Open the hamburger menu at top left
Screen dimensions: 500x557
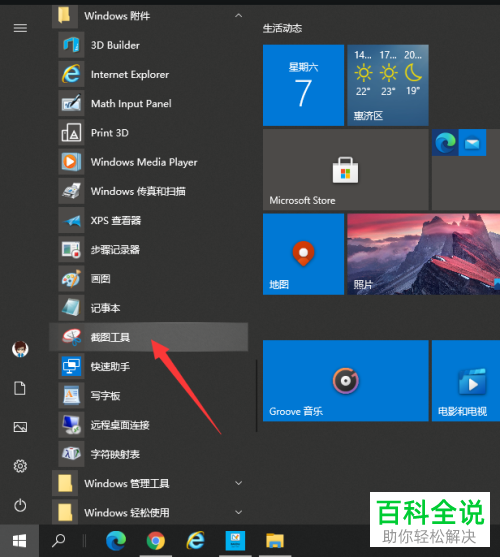20,28
